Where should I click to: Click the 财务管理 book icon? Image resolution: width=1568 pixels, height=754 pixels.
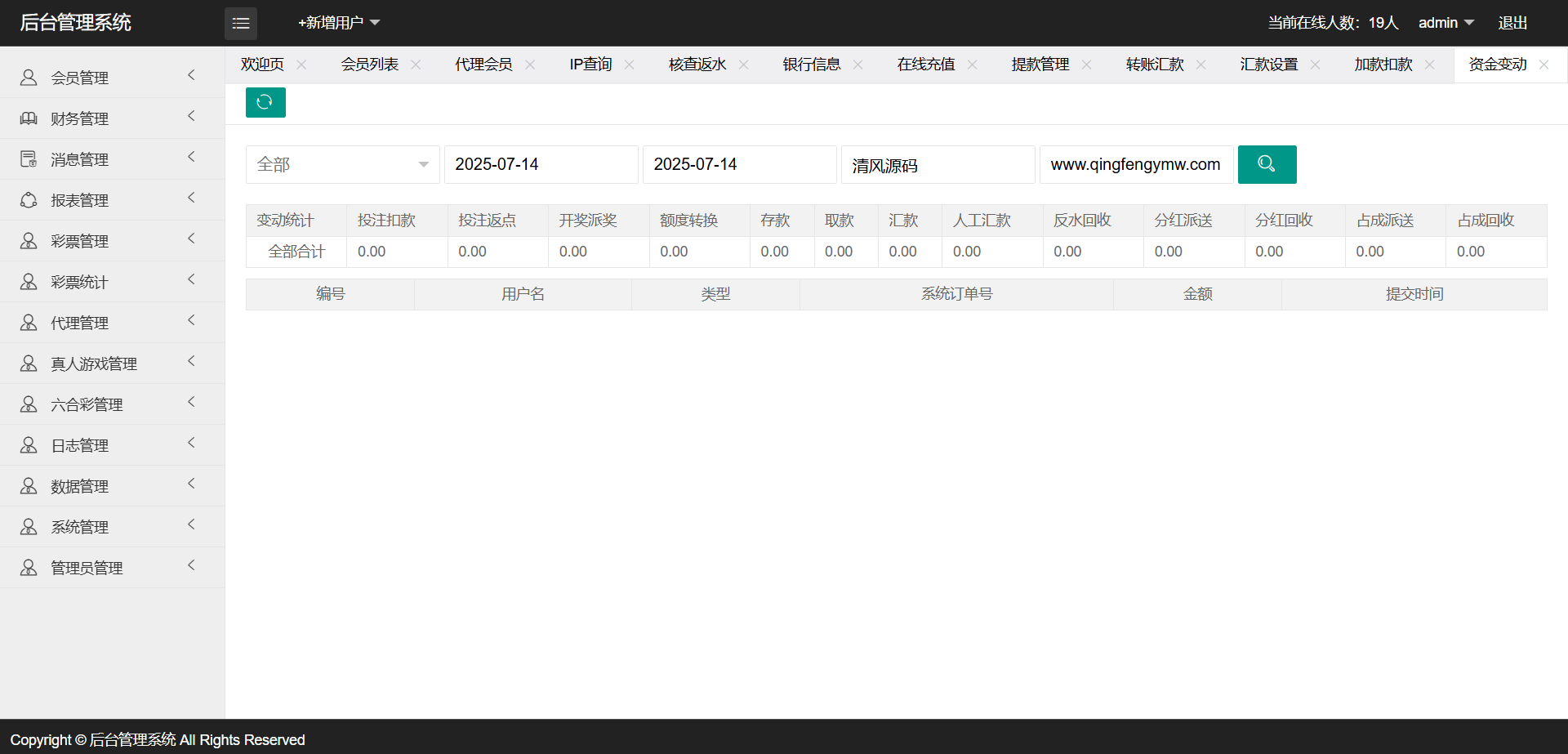point(29,118)
